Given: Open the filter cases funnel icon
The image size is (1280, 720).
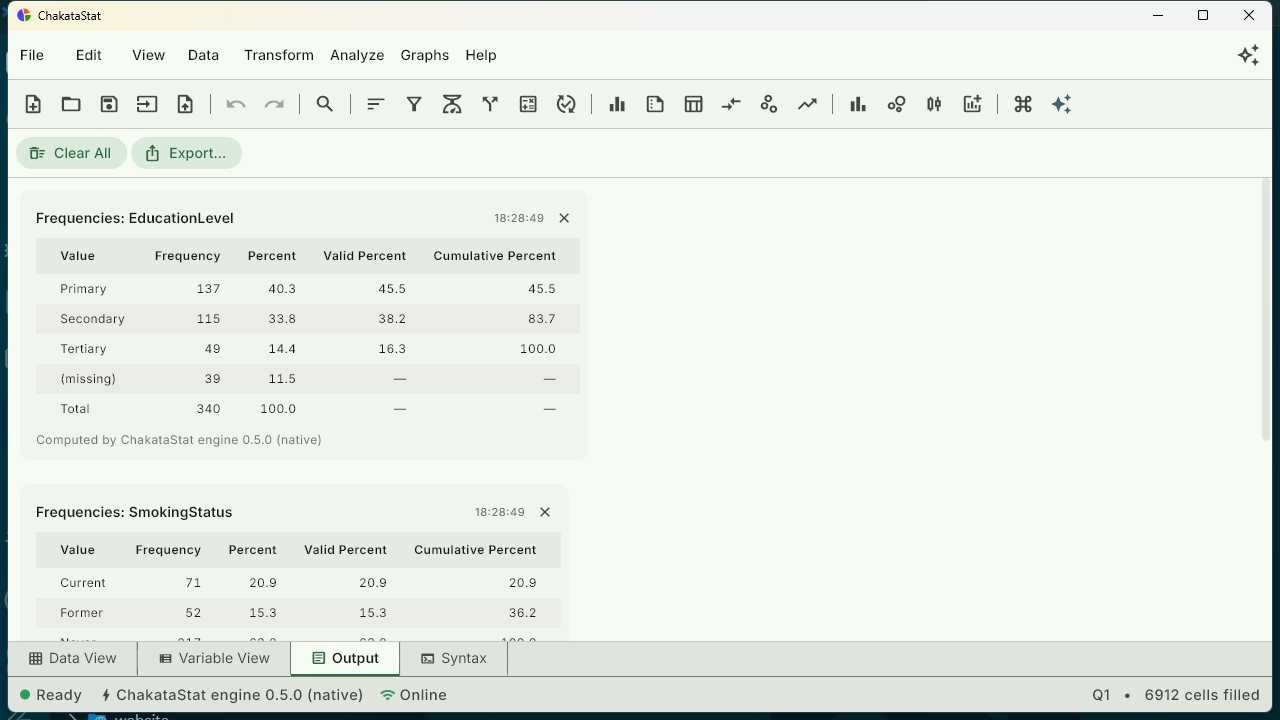Looking at the screenshot, I should tap(414, 104).
